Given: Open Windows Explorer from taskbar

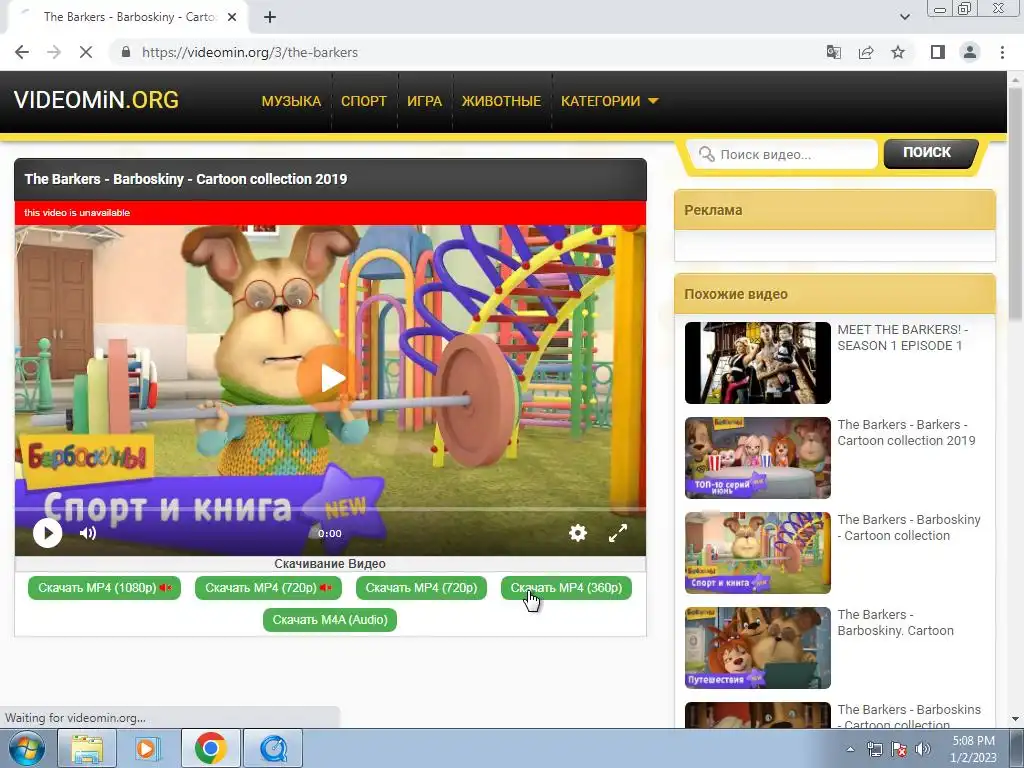Looking at the screenshot, I should click(87, 748).
